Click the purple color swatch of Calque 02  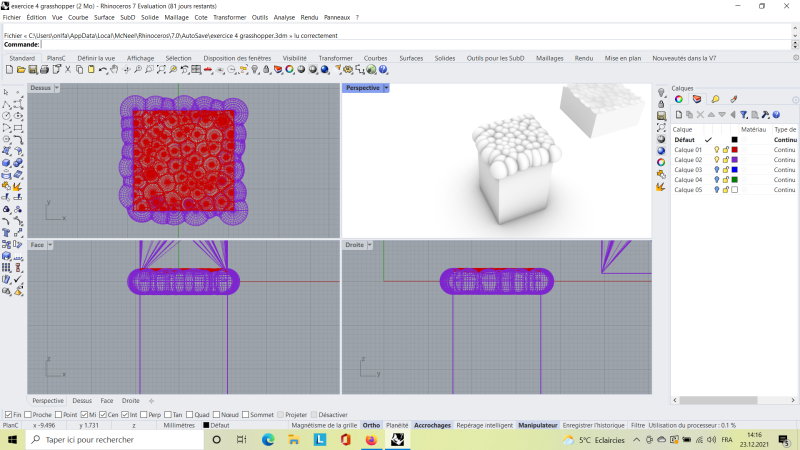[734, 160]
